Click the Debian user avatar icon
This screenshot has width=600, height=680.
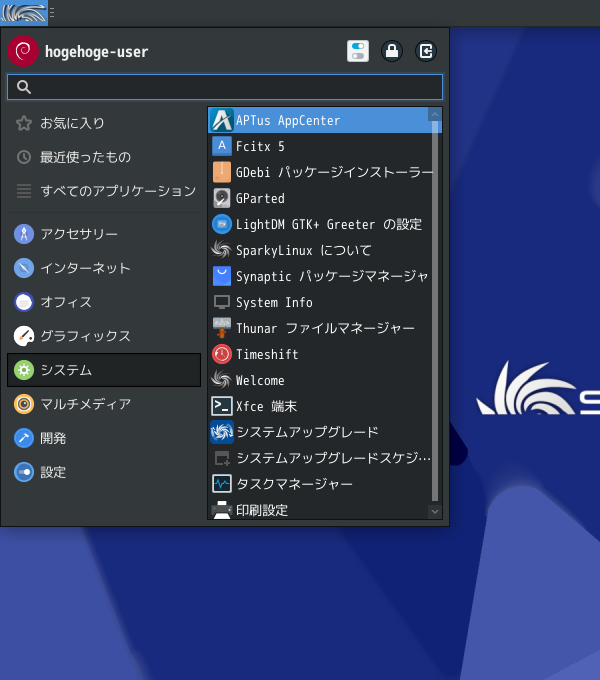23,51
